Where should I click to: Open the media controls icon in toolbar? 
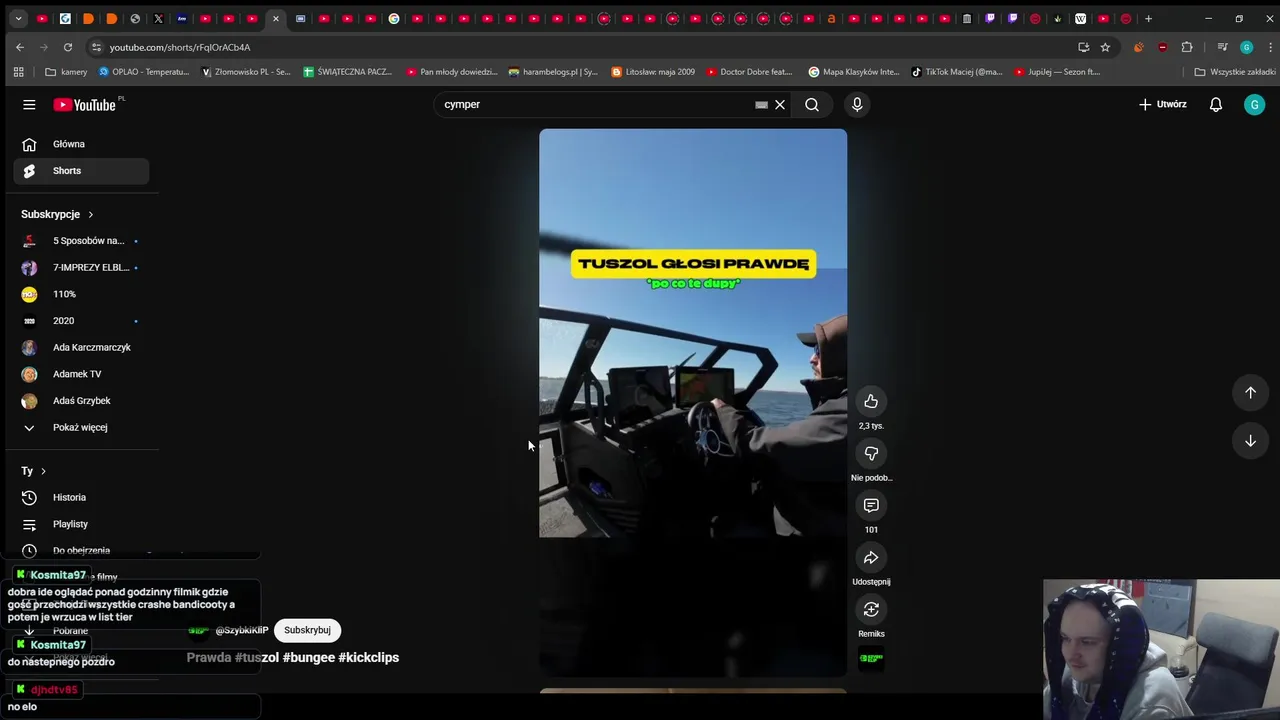tap(1222, 47)
